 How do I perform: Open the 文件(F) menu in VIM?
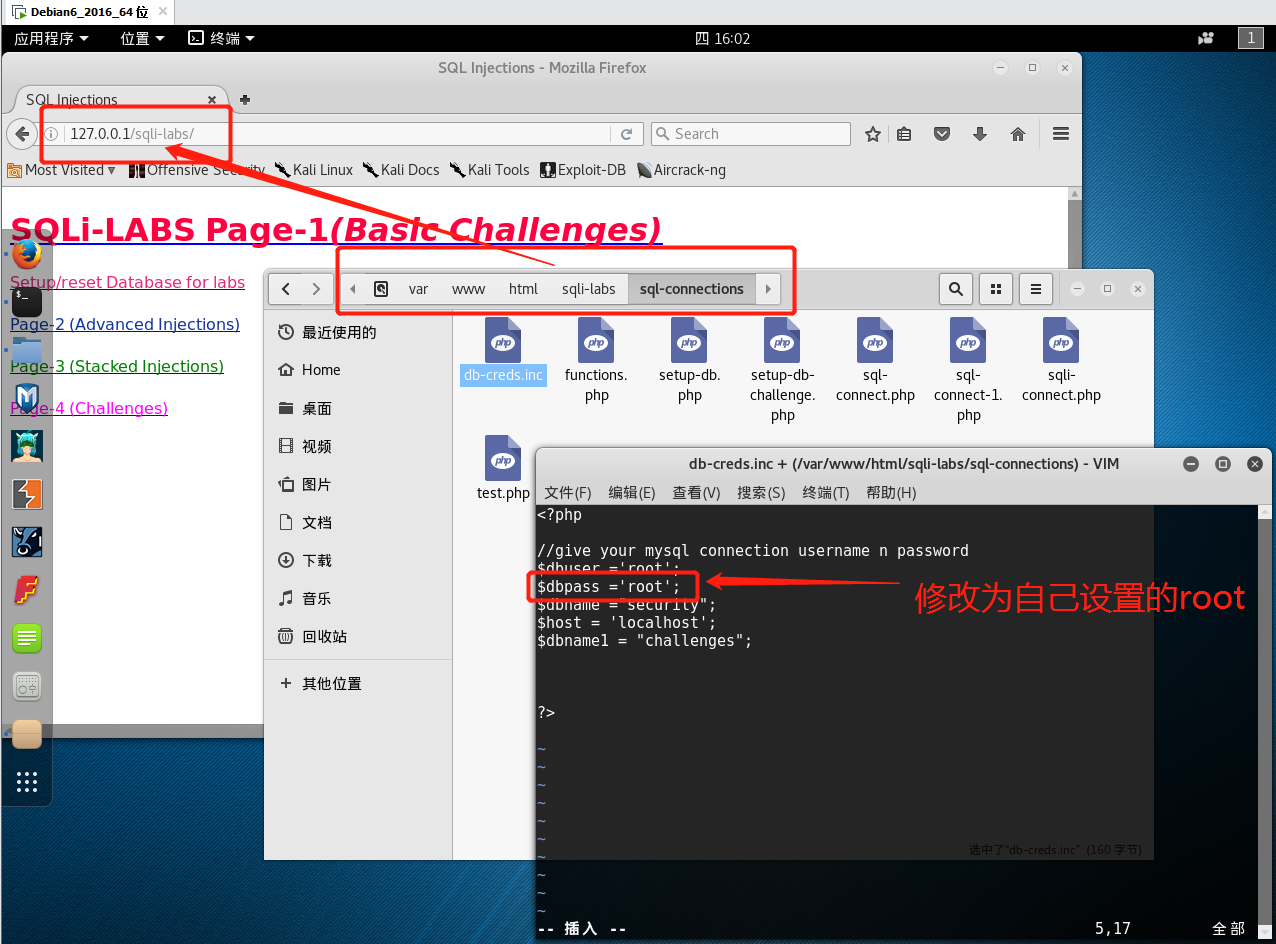click(568, 493)
